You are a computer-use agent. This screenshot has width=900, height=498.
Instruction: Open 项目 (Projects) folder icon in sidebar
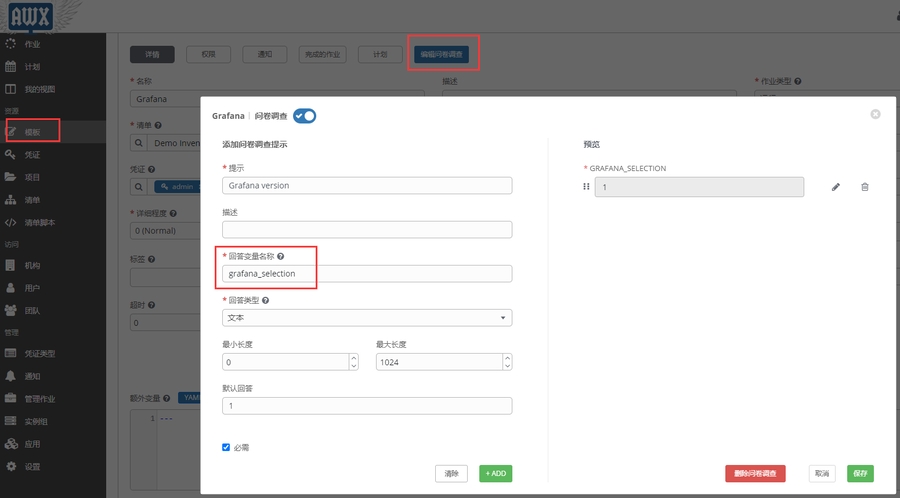tap(10, 177)
